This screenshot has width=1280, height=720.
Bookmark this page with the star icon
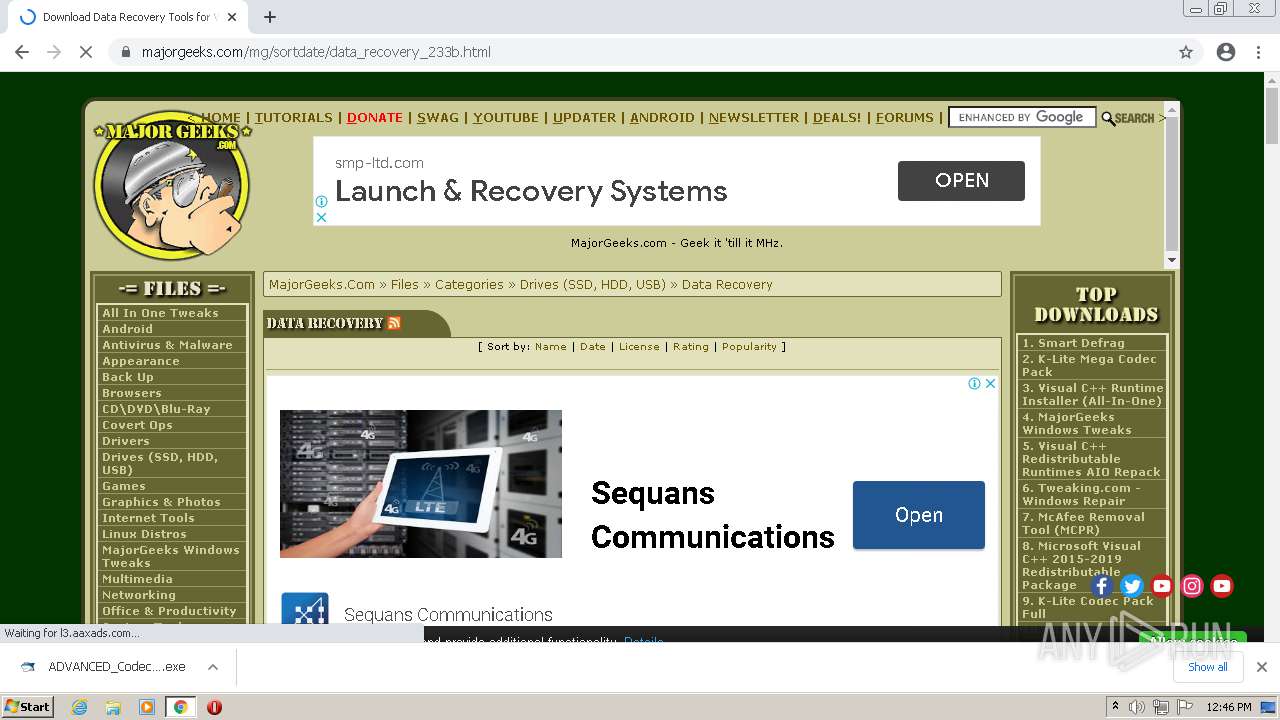1186,52
